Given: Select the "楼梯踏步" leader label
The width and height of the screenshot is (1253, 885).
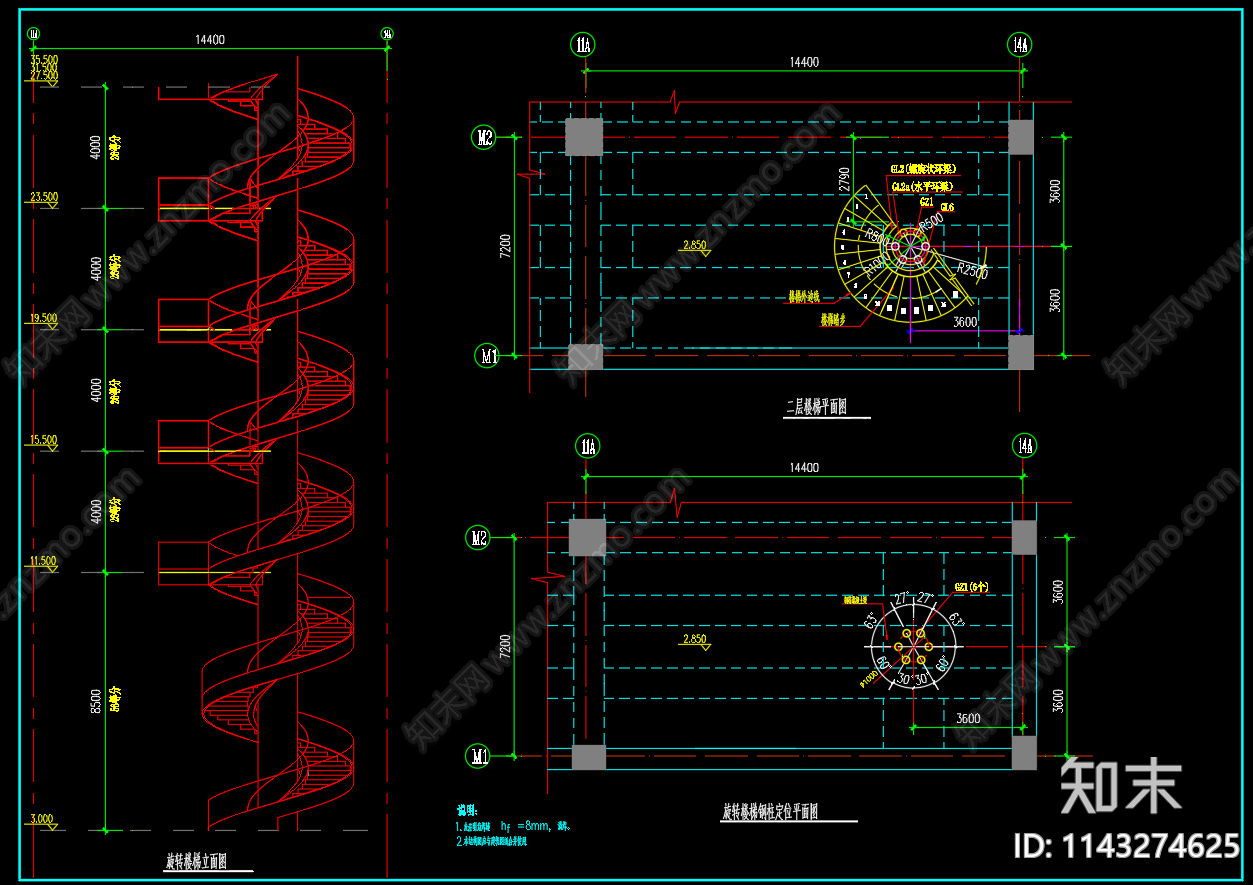Looking at the screenshot, I should tap(834, 320).
